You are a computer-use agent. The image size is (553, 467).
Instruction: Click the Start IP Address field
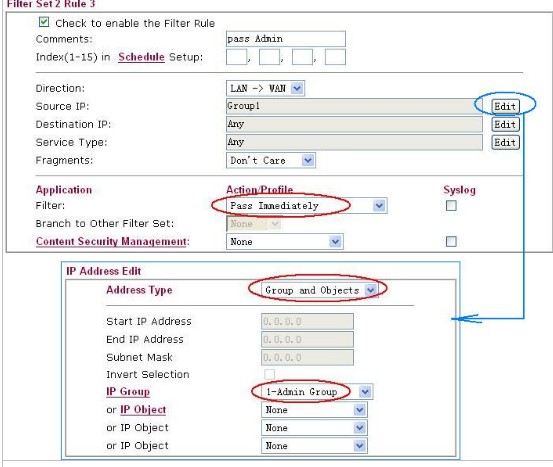pos(307,321)
